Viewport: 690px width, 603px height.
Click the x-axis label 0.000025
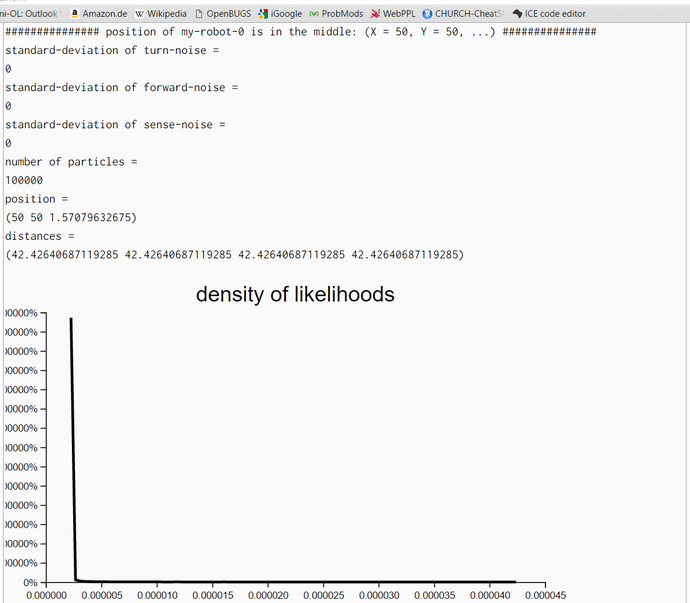[323, 596]
